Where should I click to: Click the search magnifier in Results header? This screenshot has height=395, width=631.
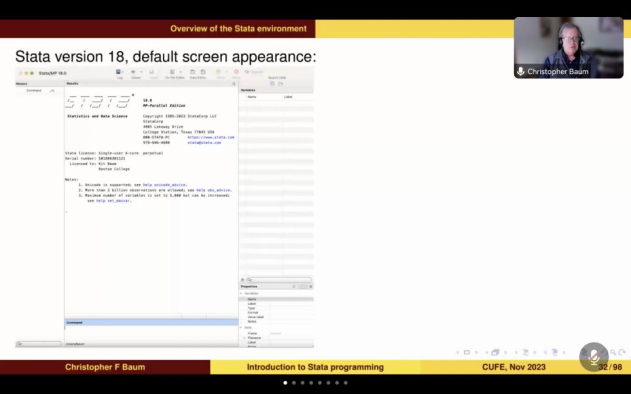(x=234, y=84)
